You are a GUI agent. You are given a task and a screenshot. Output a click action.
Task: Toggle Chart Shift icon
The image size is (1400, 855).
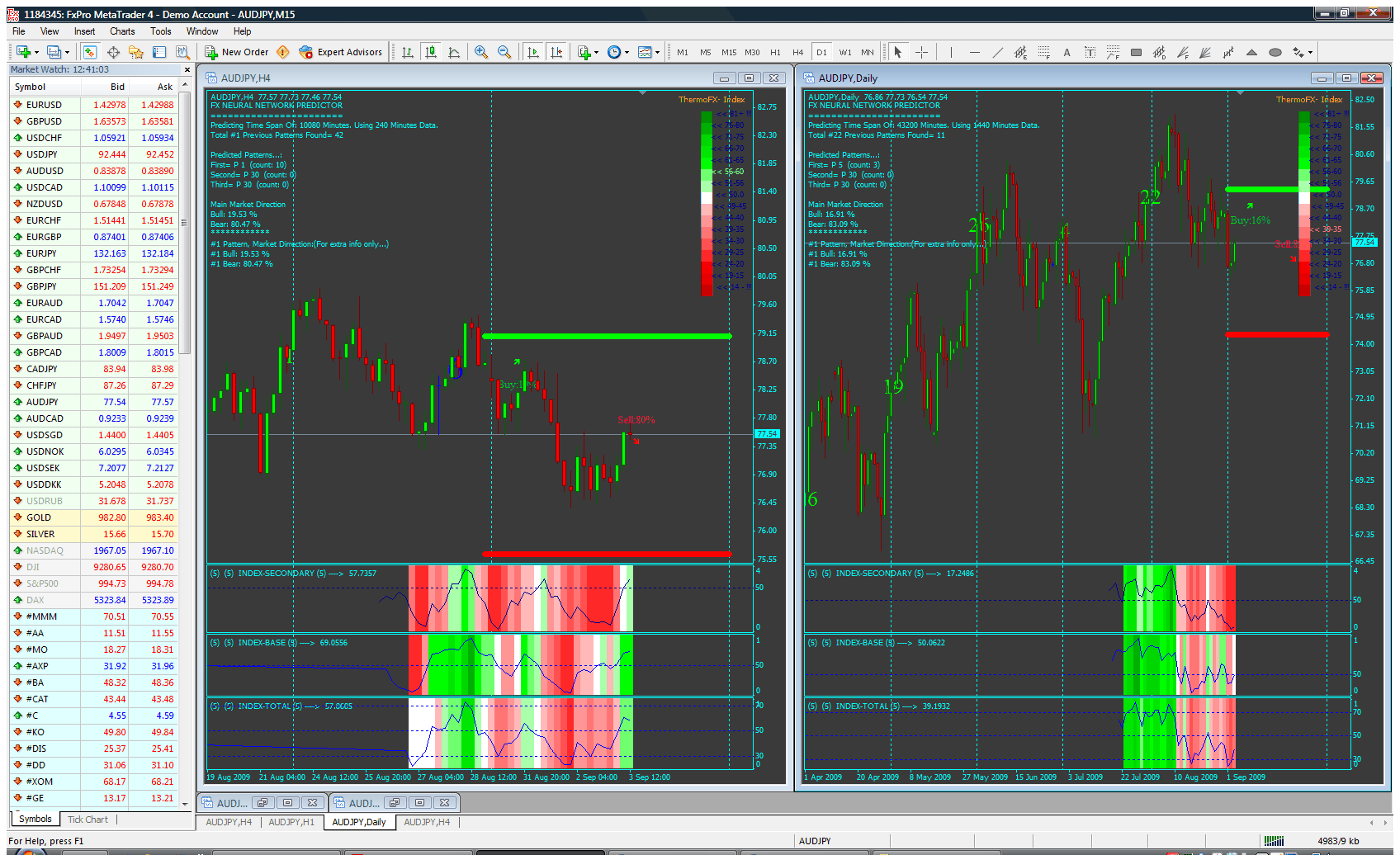click(556, 52)
